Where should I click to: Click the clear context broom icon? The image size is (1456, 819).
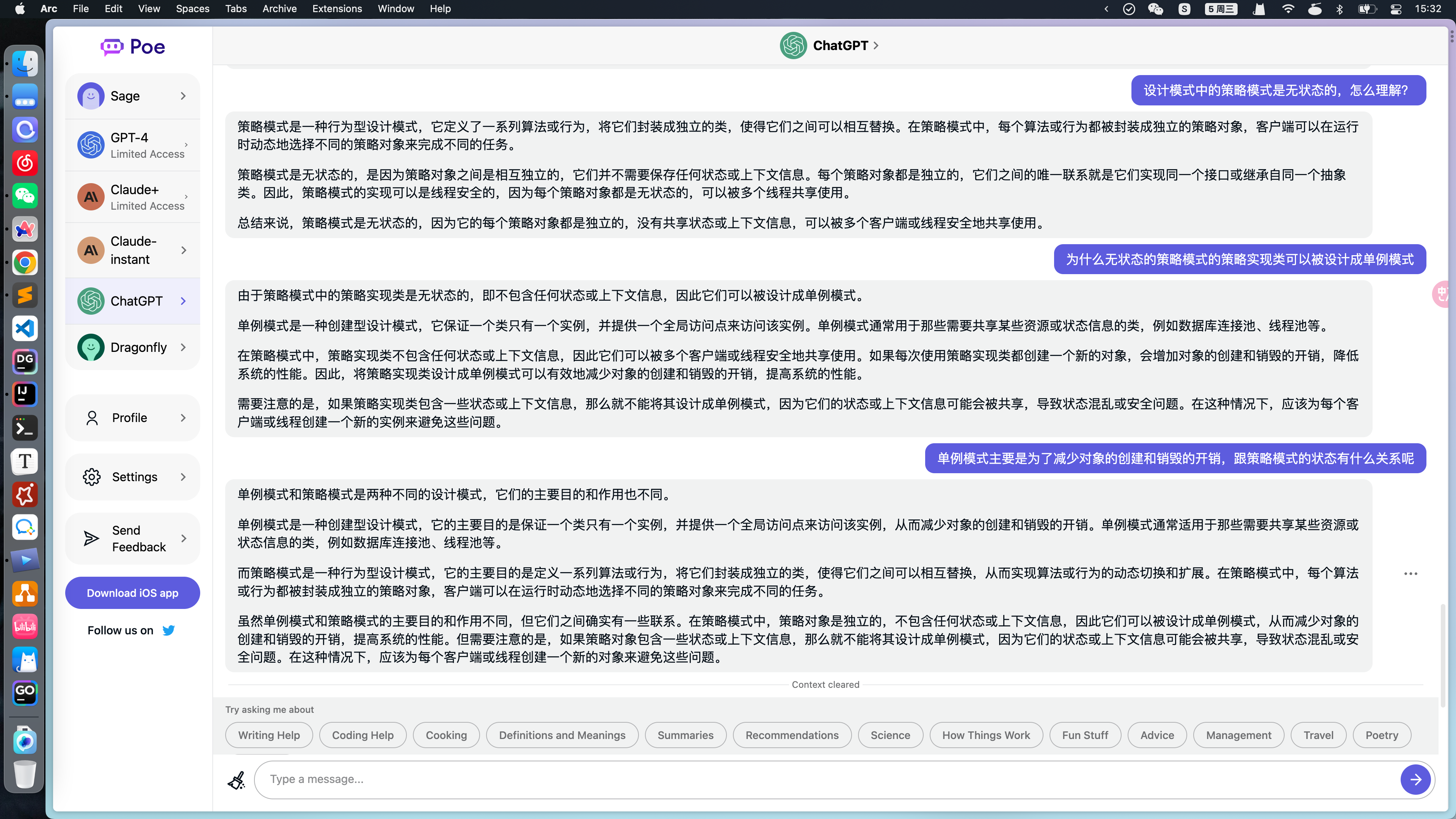236,780
